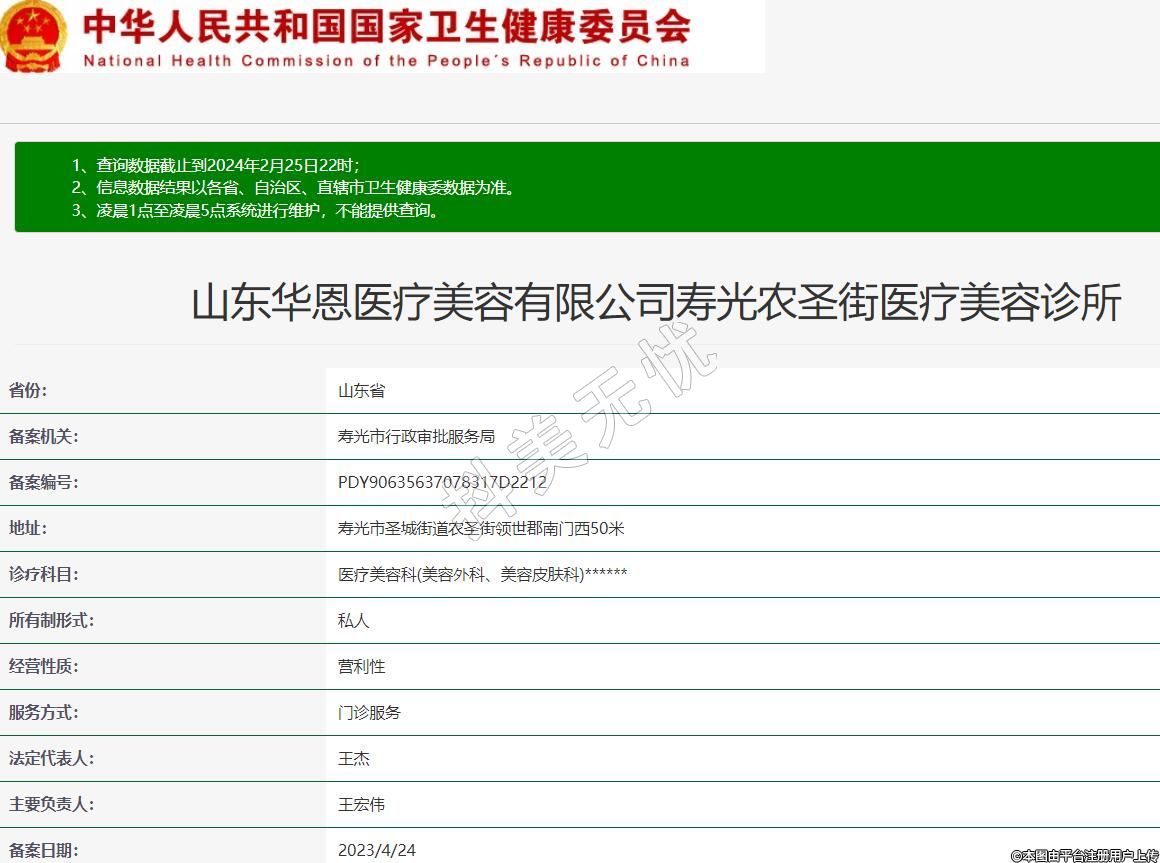Select the province value 山东省
This screenshot has width=1160, height=863.
pos(361,391)
